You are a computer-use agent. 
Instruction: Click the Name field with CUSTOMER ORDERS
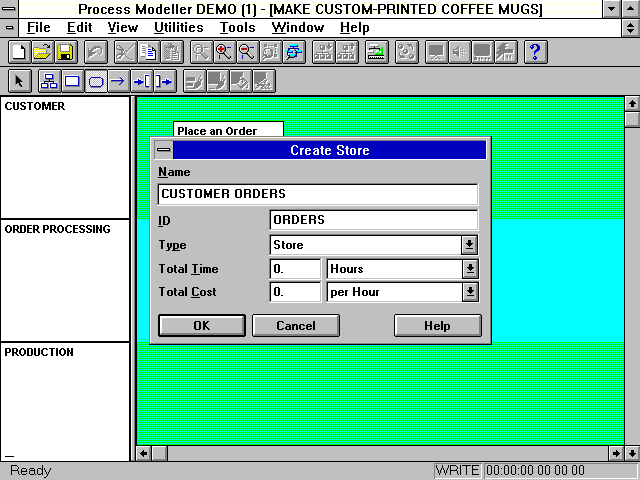coord(317,194)
